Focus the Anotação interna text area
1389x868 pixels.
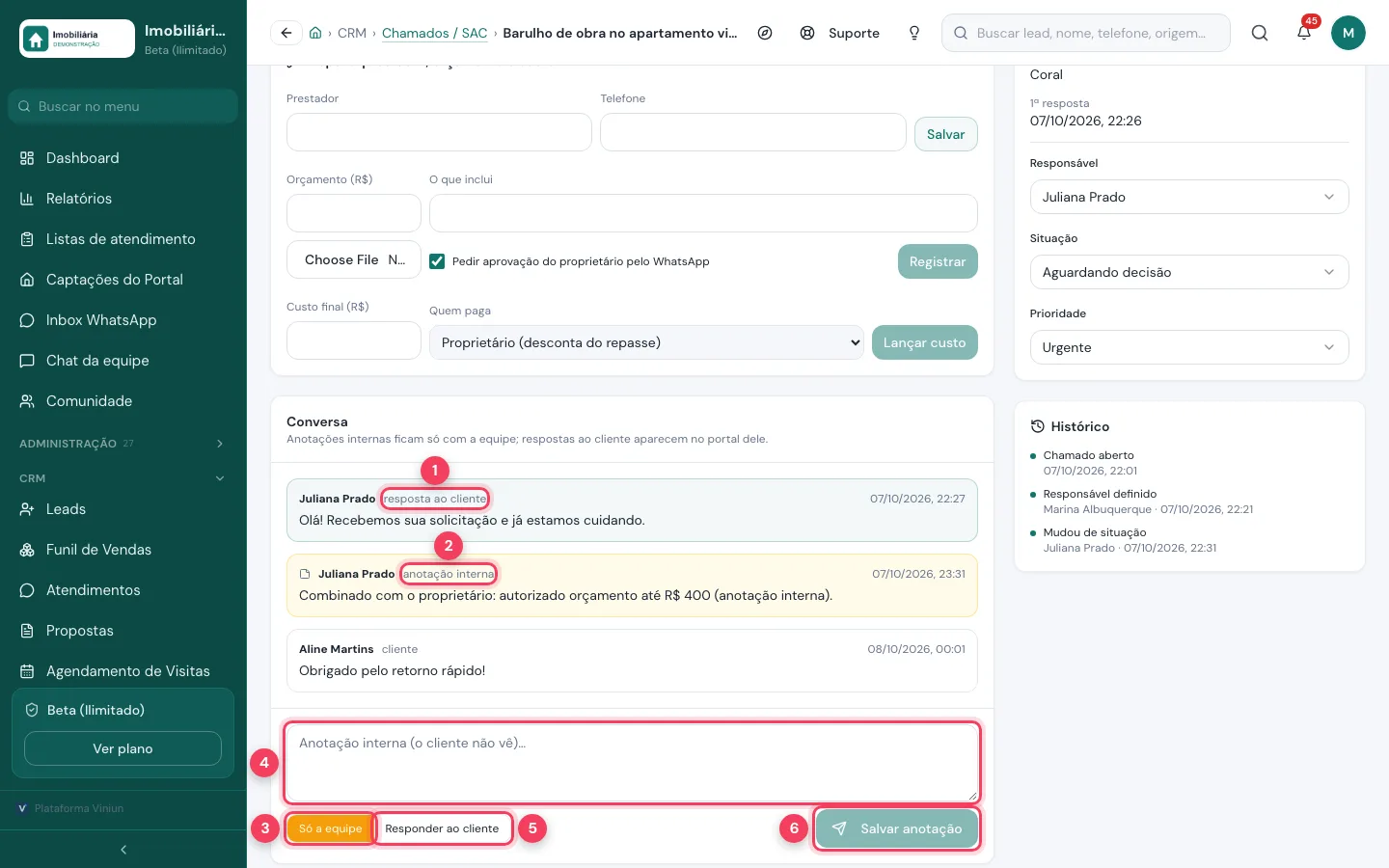pyautogui.click(x=632, y=762)
